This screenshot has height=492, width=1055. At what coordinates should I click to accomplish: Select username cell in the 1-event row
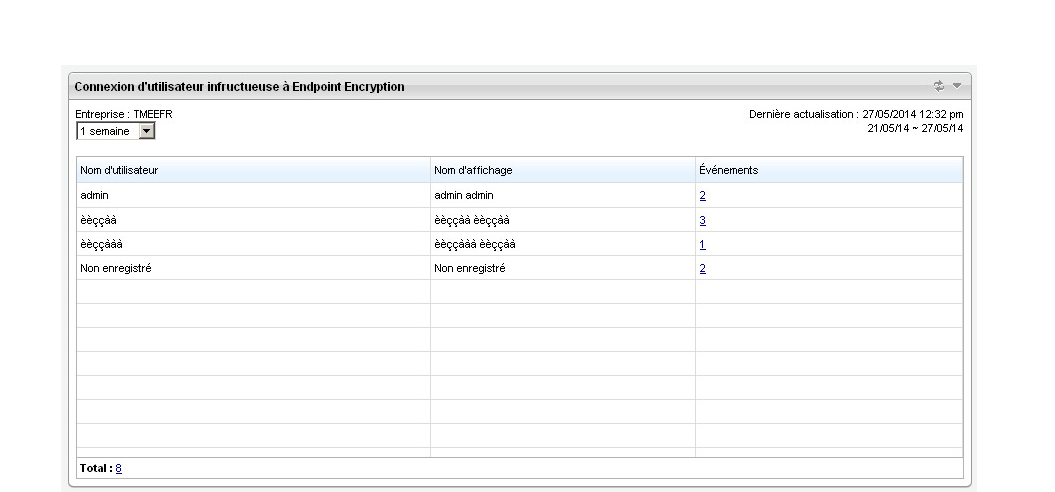pos(102,244)
